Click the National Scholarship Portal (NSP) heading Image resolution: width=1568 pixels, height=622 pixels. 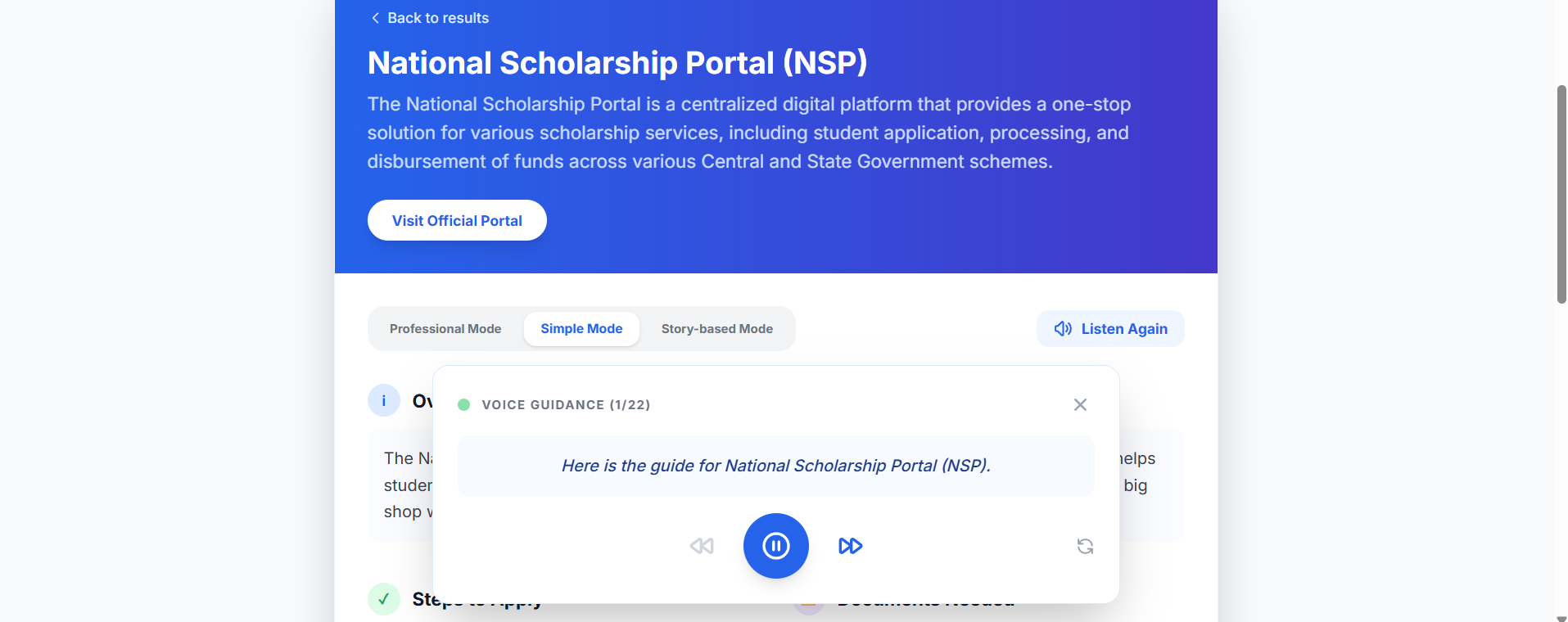(x=617, y=63)
